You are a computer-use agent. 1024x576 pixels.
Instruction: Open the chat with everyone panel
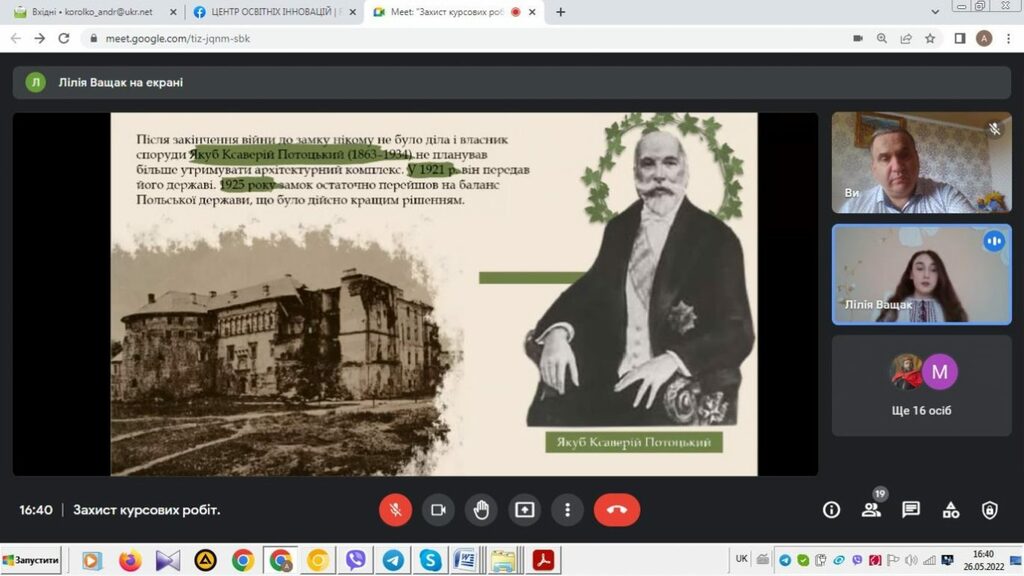(x=911, y=510)
